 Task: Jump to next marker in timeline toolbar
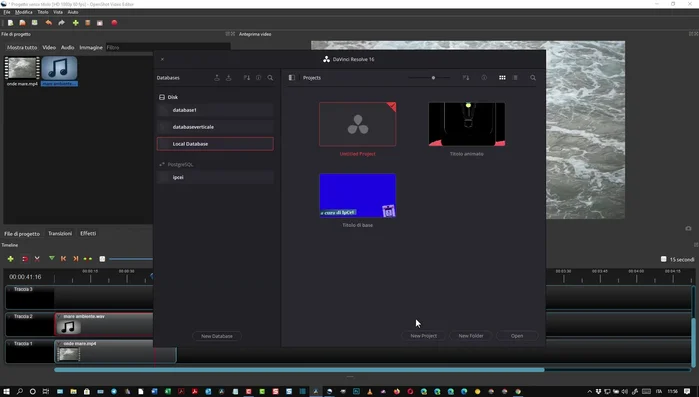75,259
